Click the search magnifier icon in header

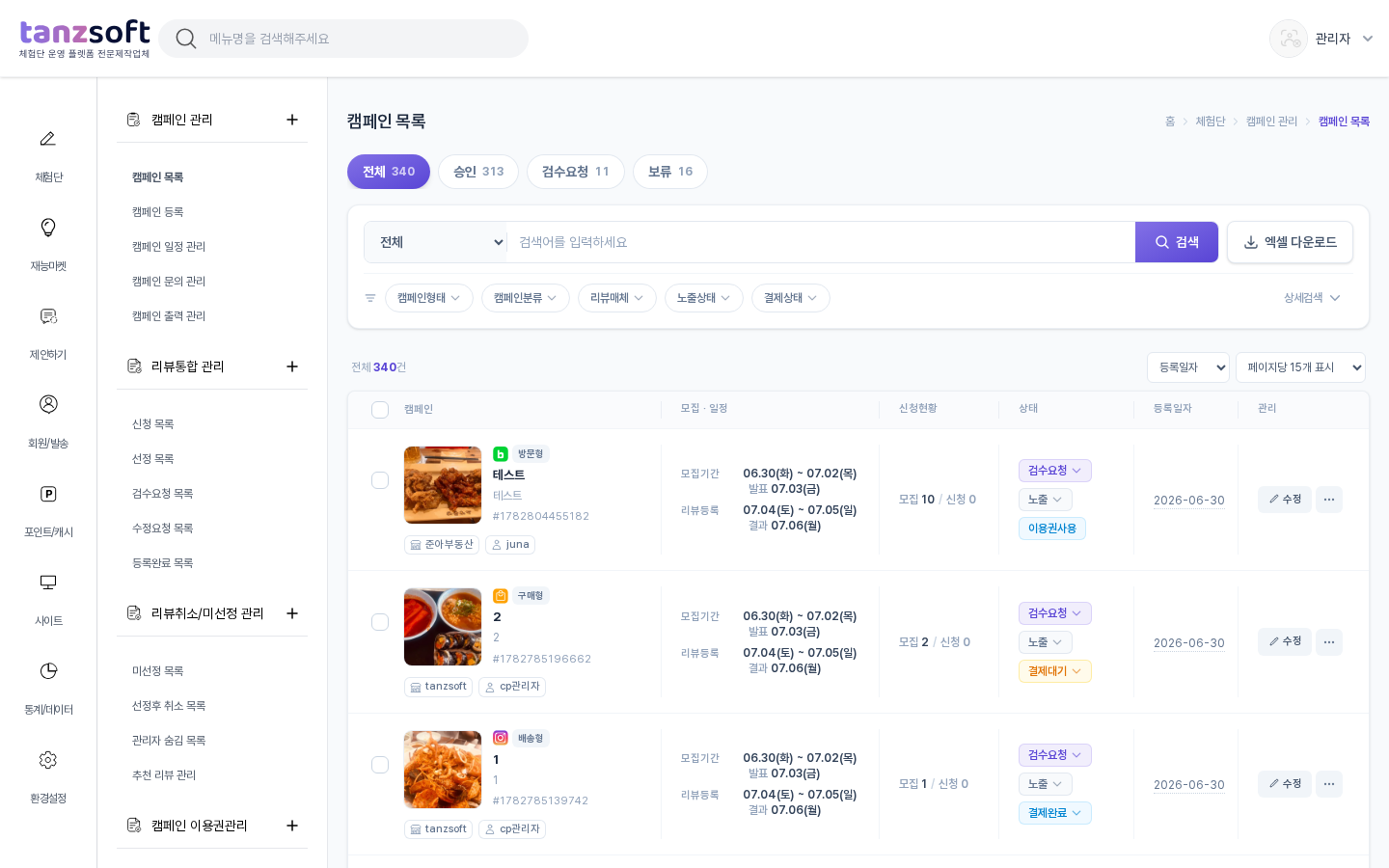click(186, 39)
